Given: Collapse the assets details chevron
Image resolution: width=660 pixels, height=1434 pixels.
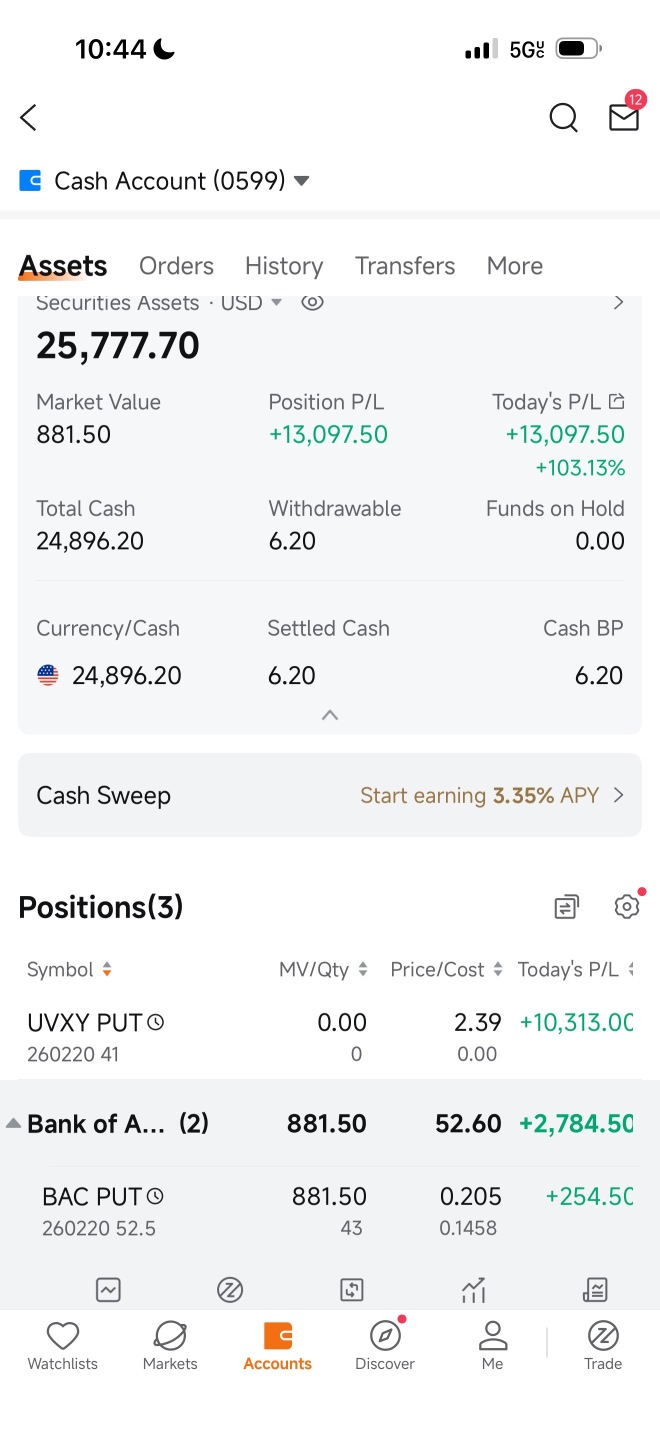Looking at the screenshot, I should click(330, 715).
